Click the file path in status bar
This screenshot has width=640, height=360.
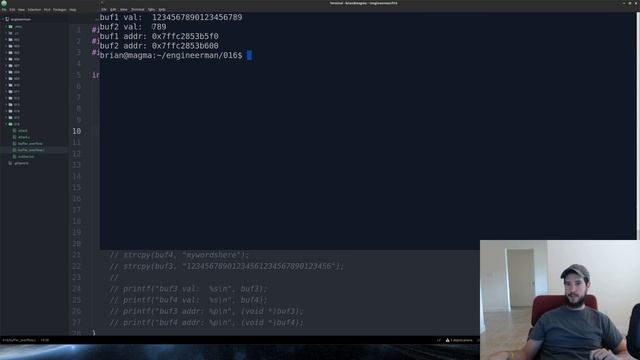[19, 340]
